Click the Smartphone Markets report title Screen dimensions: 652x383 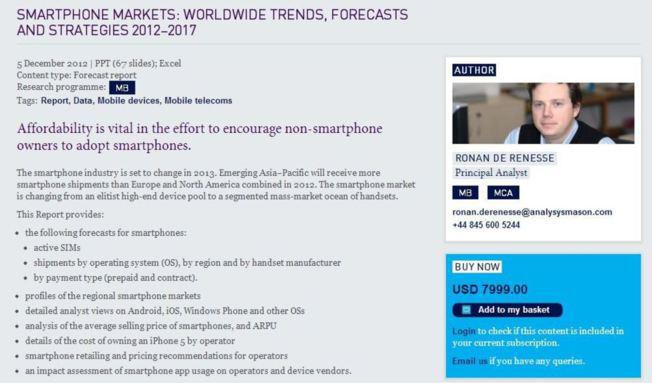[212, 22]
